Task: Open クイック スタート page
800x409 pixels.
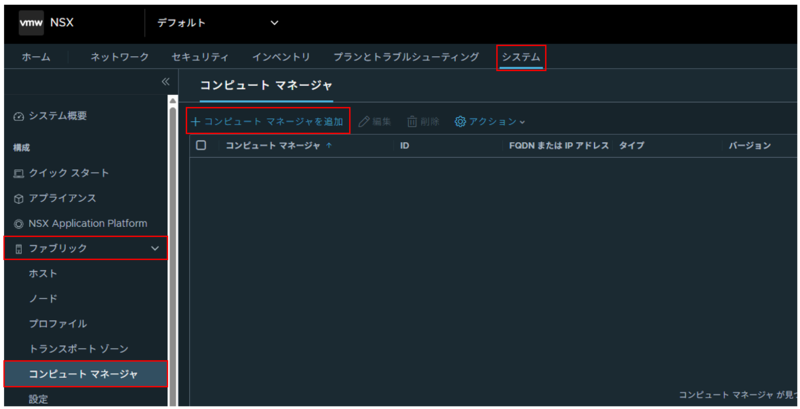Action: point(68,173)
